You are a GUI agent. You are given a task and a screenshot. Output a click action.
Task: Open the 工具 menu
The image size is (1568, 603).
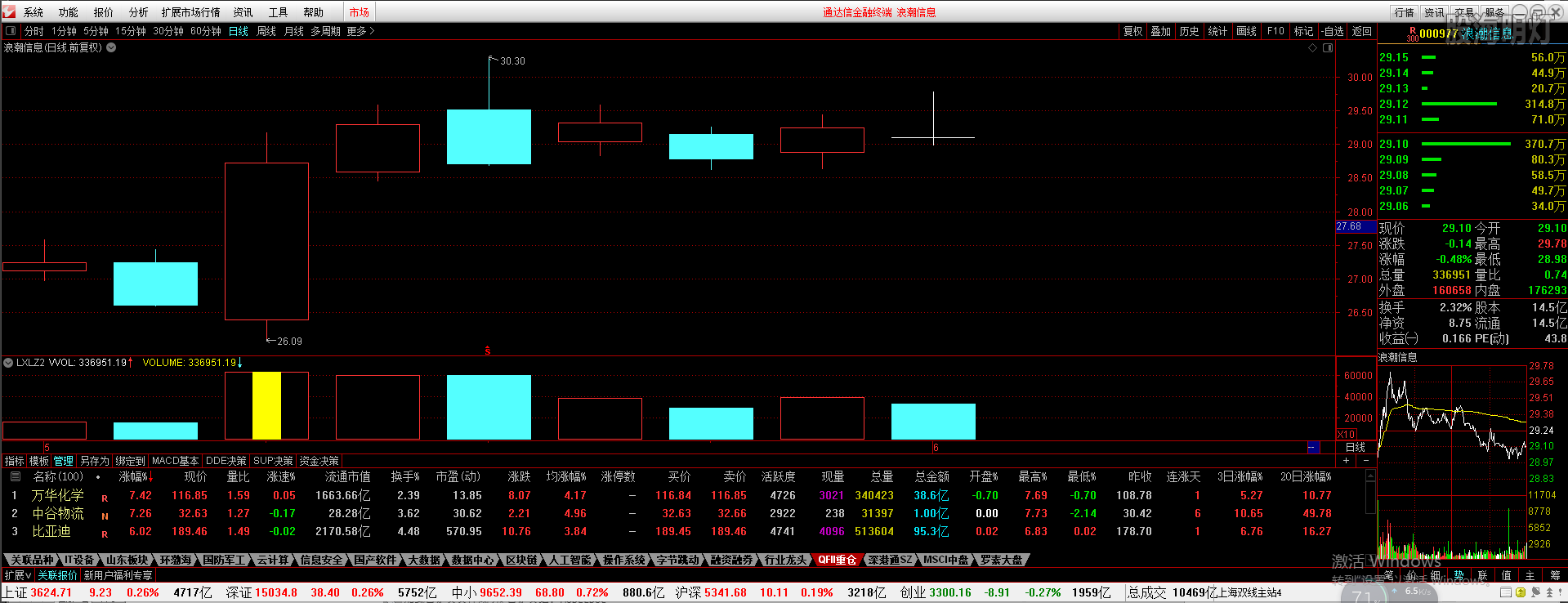279,12
